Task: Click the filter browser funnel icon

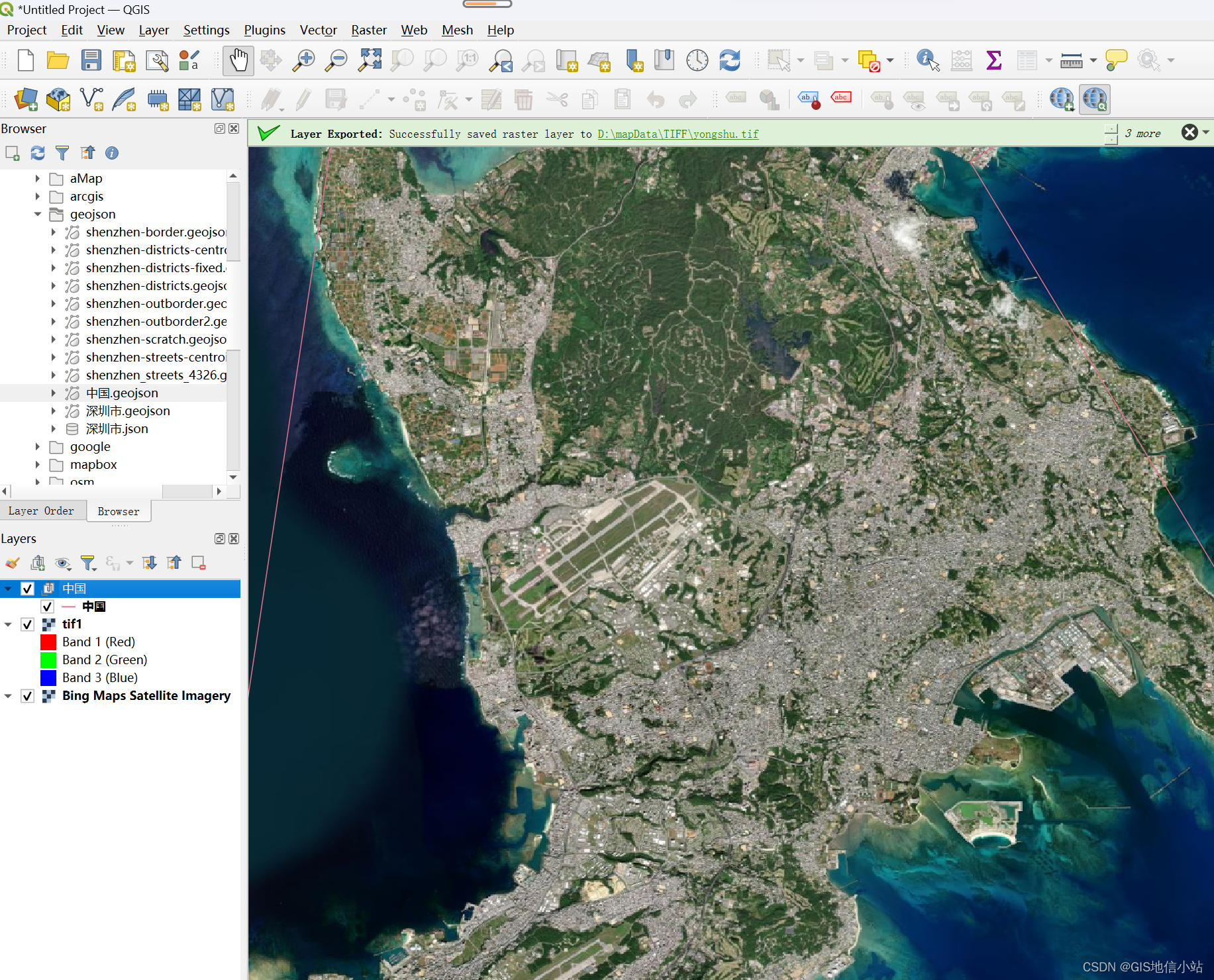Action: (x=62, y=154)
